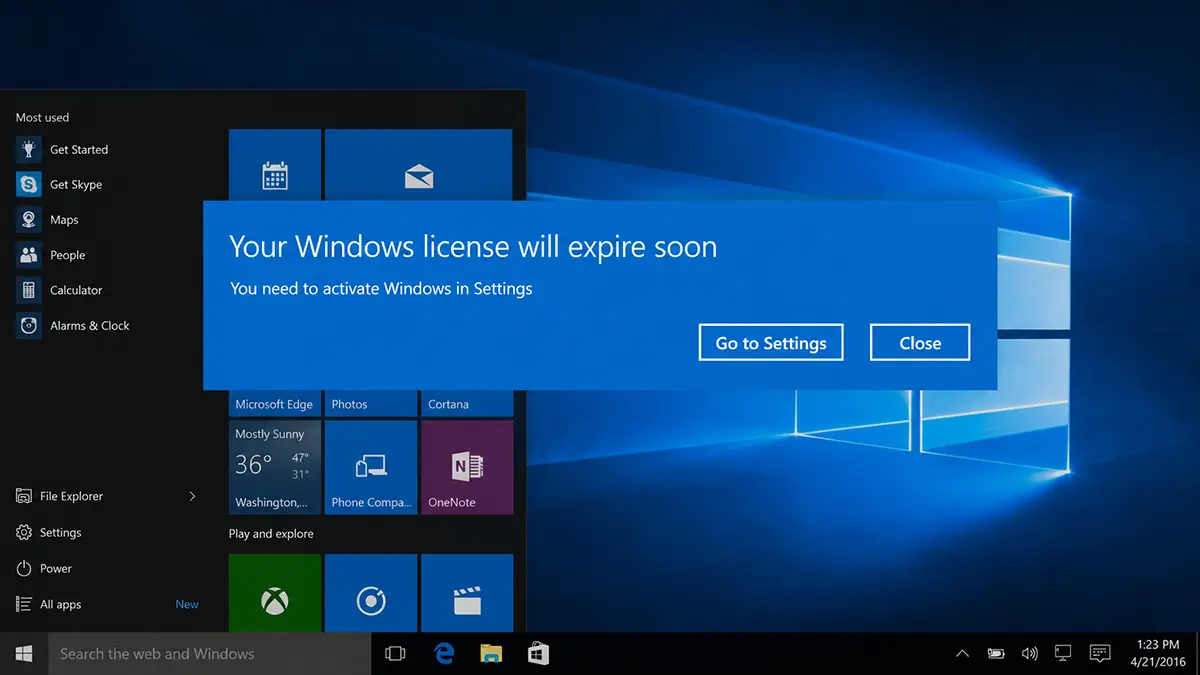Open the network icon in tray
This screenshot has height=675, width=1200.
tap(1063, 654)
